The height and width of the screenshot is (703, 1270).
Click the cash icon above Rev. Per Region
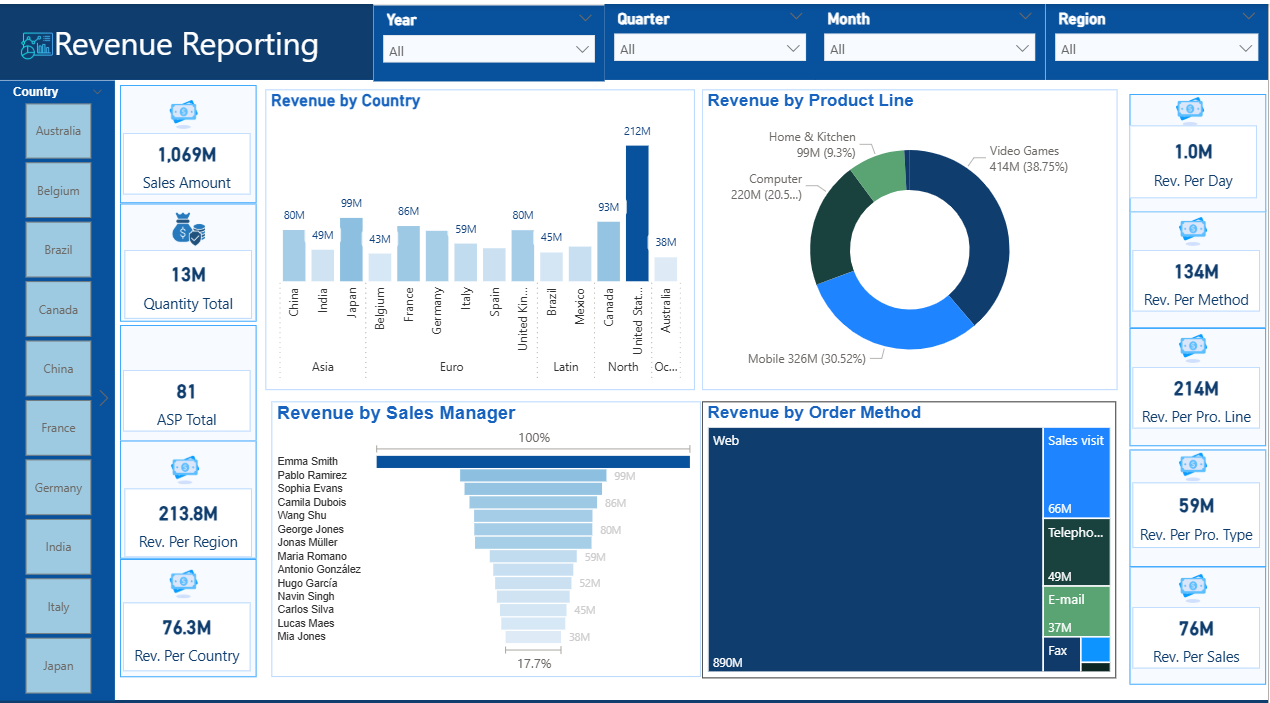[185, 467]
